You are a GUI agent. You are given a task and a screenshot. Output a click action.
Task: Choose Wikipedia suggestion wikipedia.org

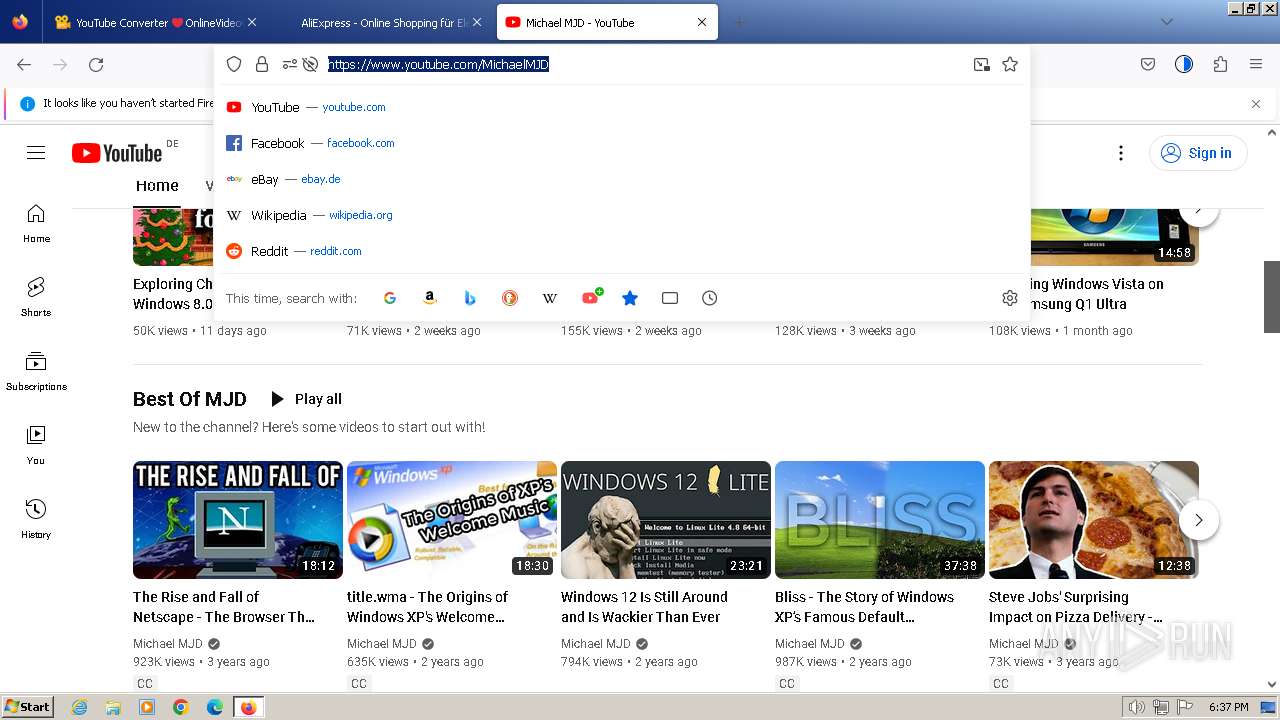pos(622,215)
